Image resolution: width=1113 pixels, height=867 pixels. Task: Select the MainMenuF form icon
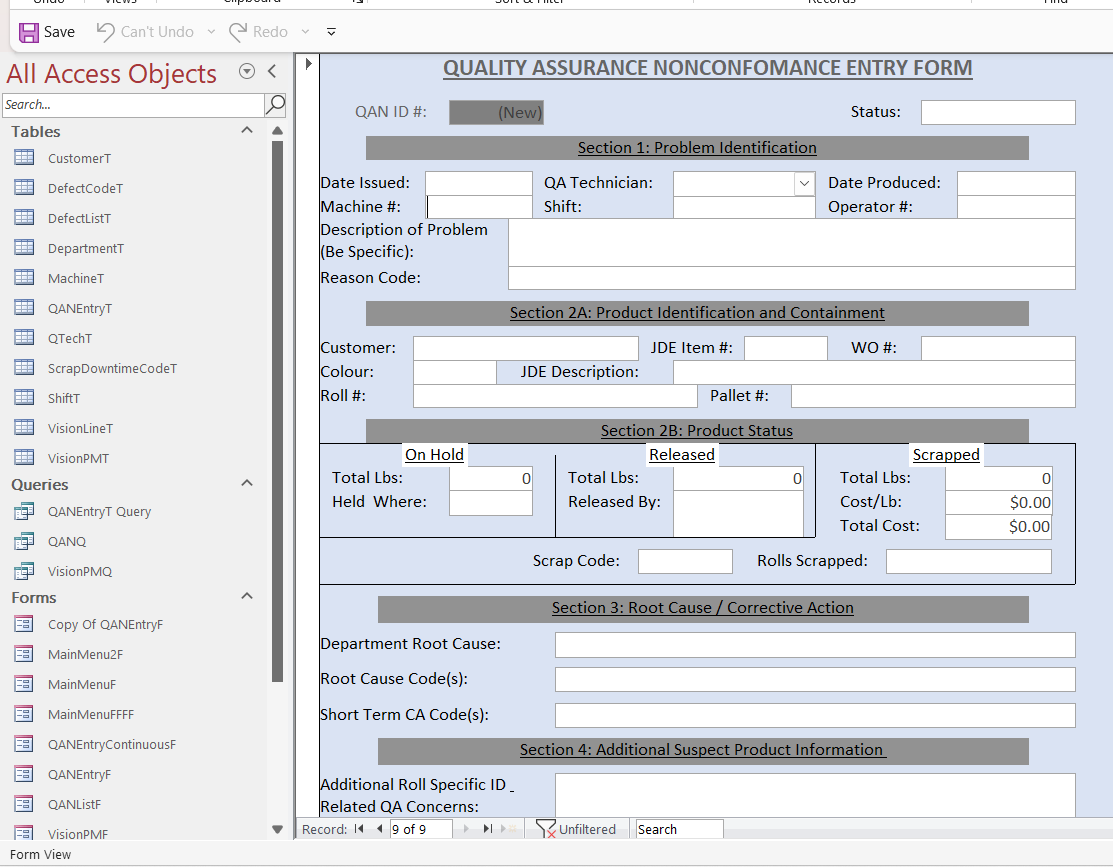point(24,683)
